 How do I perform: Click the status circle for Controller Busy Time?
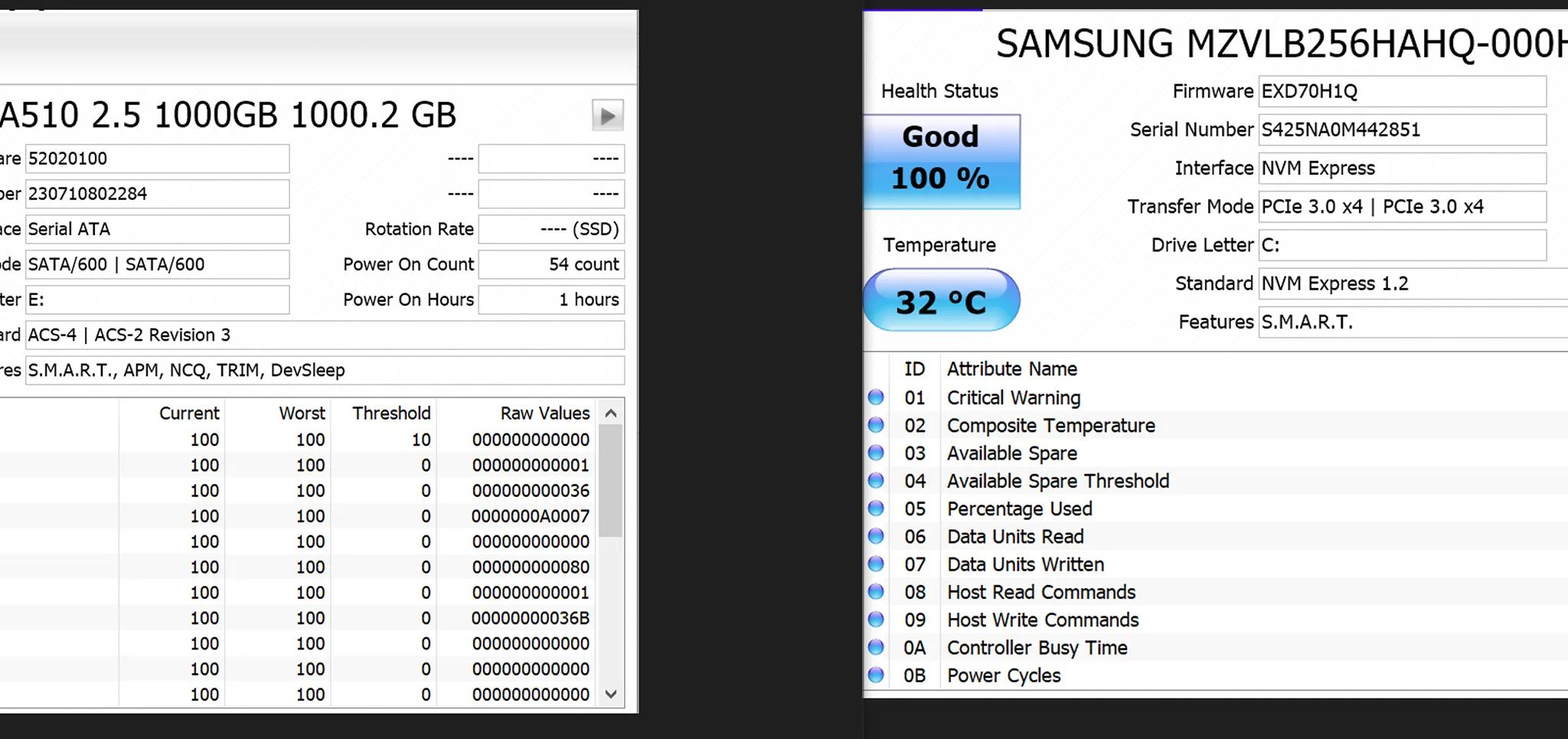coord(876,647)
